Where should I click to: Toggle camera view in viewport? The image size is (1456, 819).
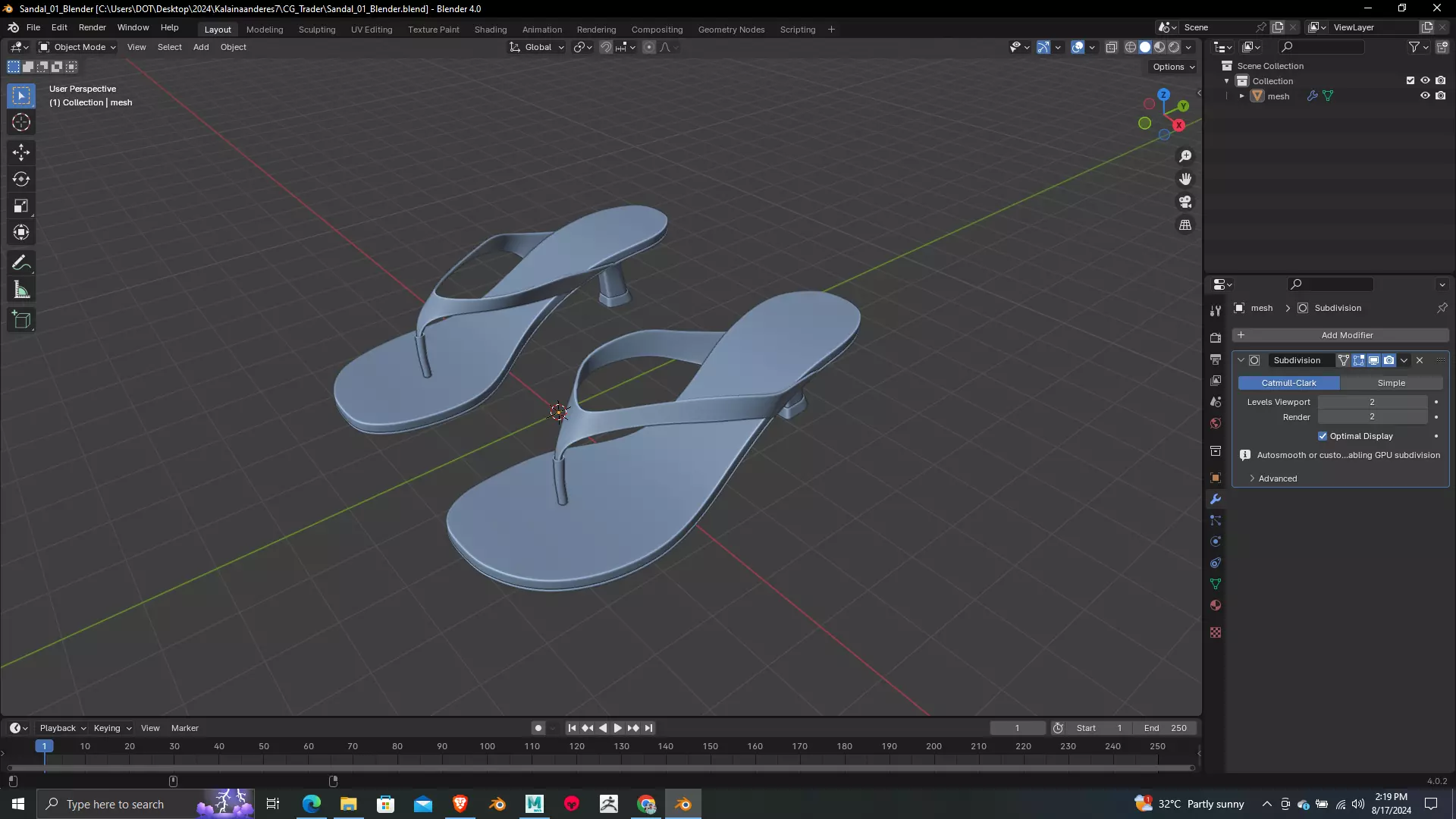1185,202
